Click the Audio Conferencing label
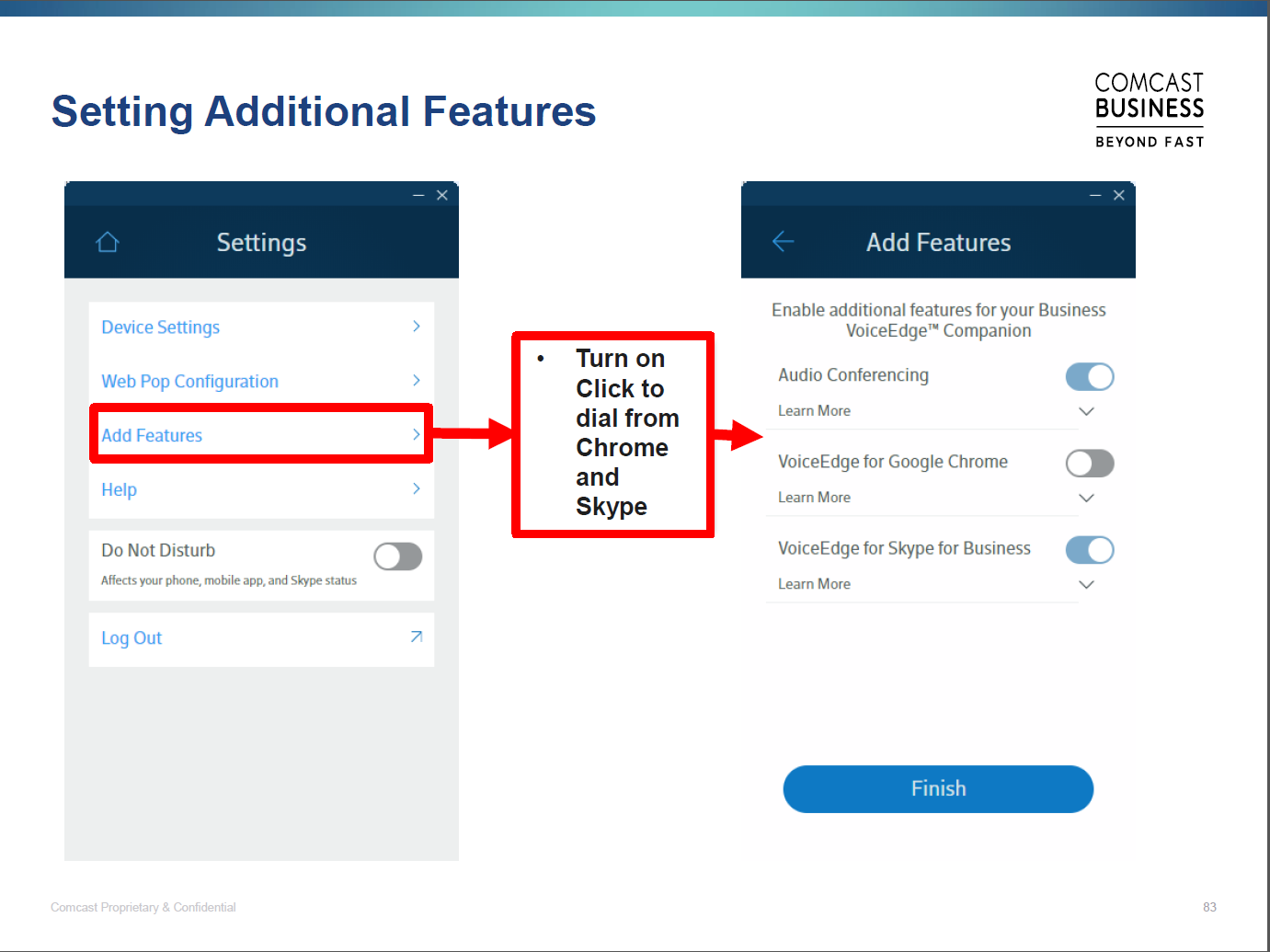Image resolution: width=1270 pixels, height=952 pixels. pos(853,375)
